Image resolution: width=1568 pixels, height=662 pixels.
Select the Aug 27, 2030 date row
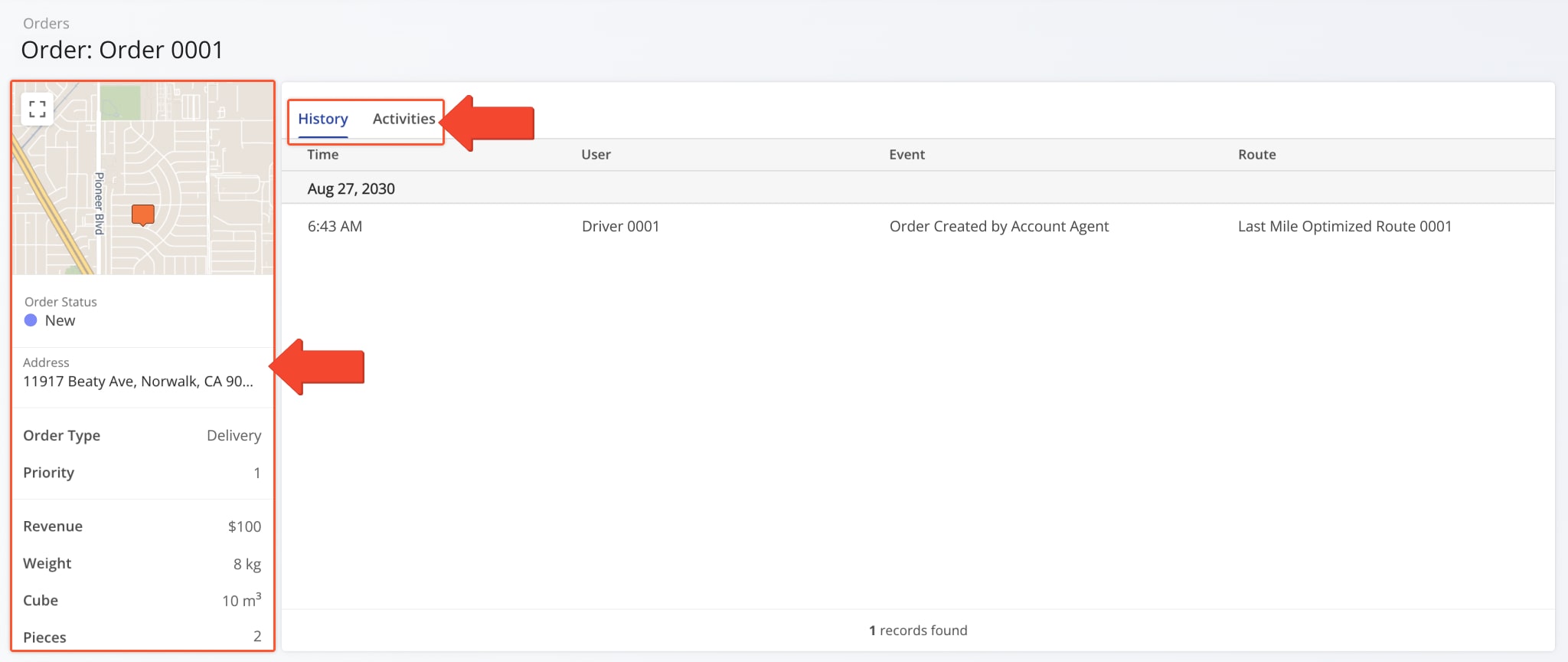point(918,188)
